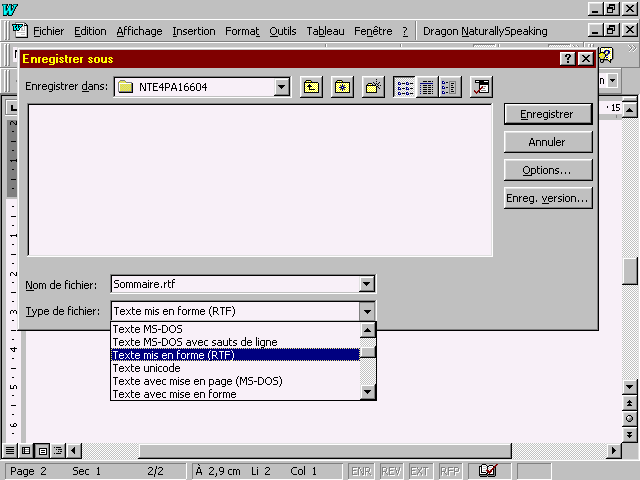Expand the Enregistrer dans folder dropdown

pos(281,87)
